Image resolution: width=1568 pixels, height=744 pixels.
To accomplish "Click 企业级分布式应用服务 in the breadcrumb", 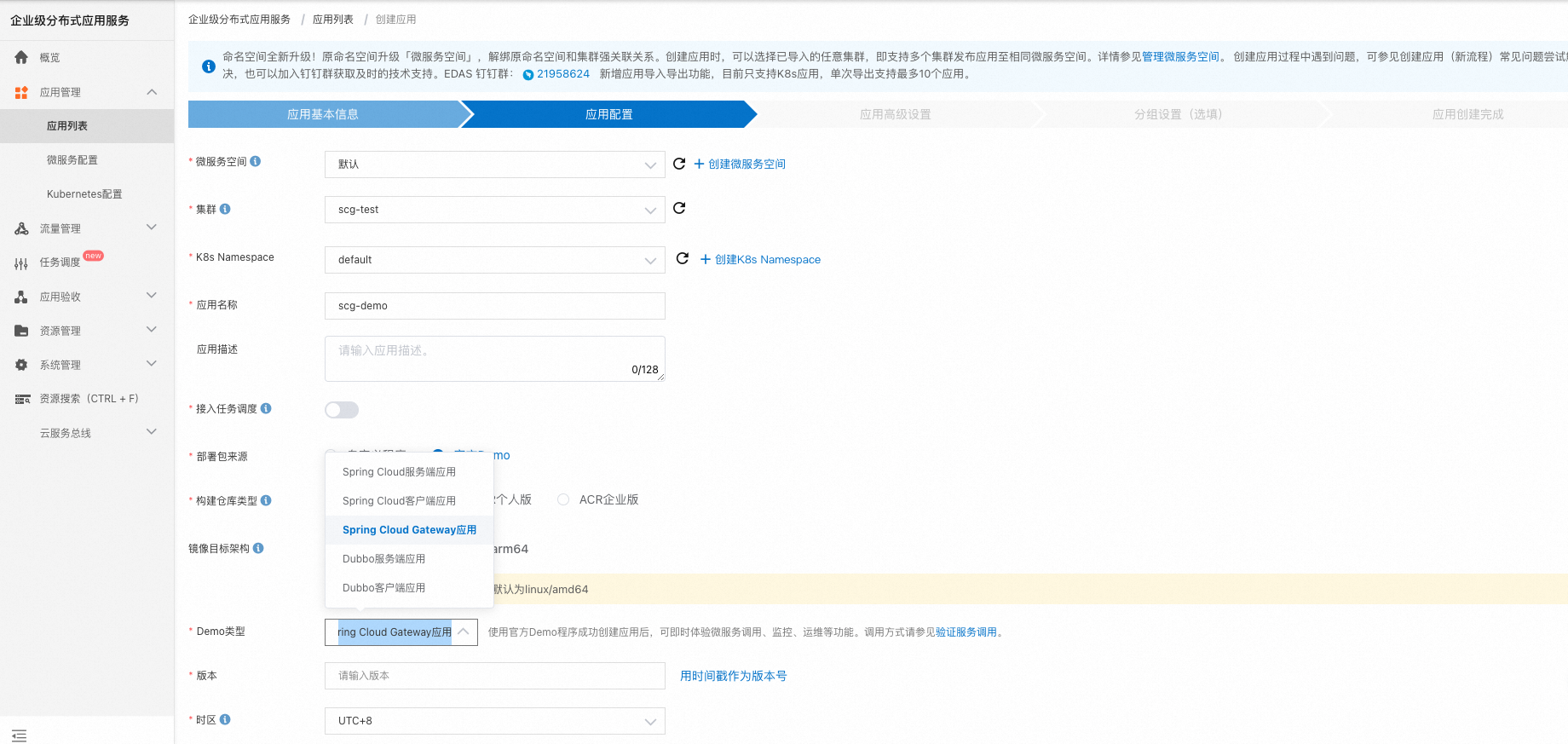I will [x=239, y=20].
